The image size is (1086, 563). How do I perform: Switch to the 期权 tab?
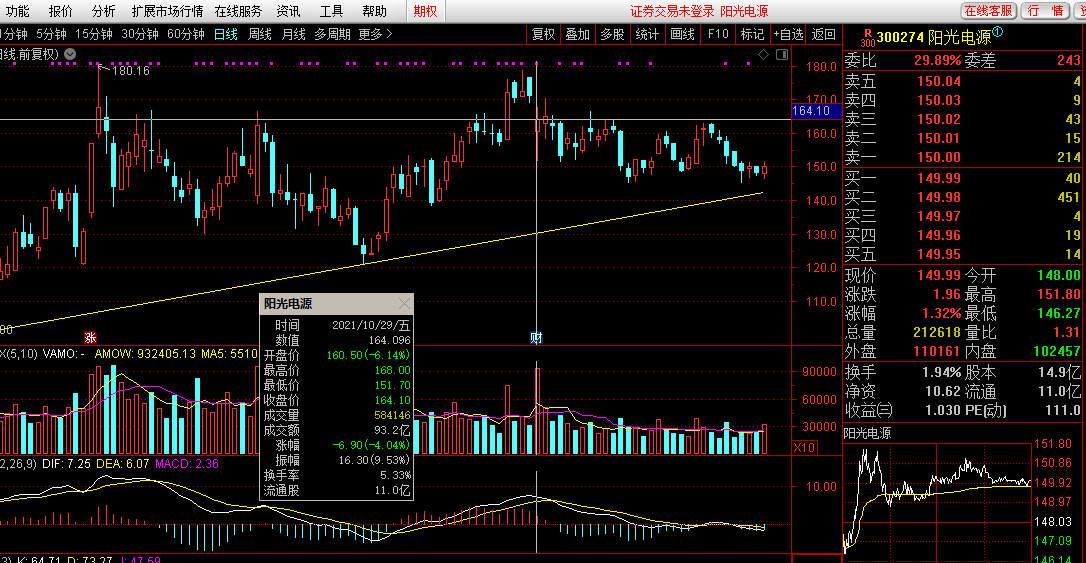[x=425, y=11]
